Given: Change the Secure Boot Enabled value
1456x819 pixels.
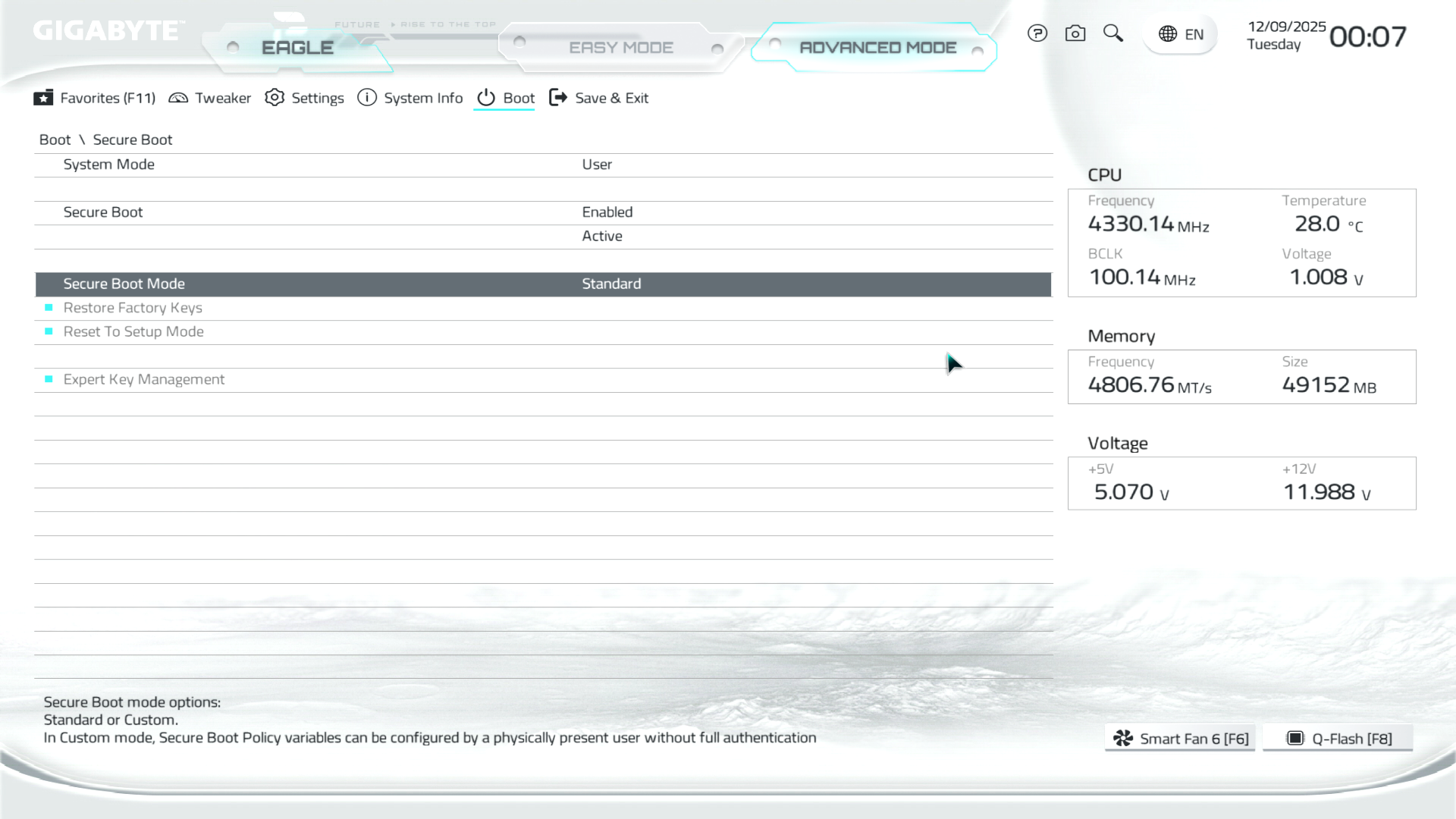Looking at the screenshot, I should tap(607, 212).
